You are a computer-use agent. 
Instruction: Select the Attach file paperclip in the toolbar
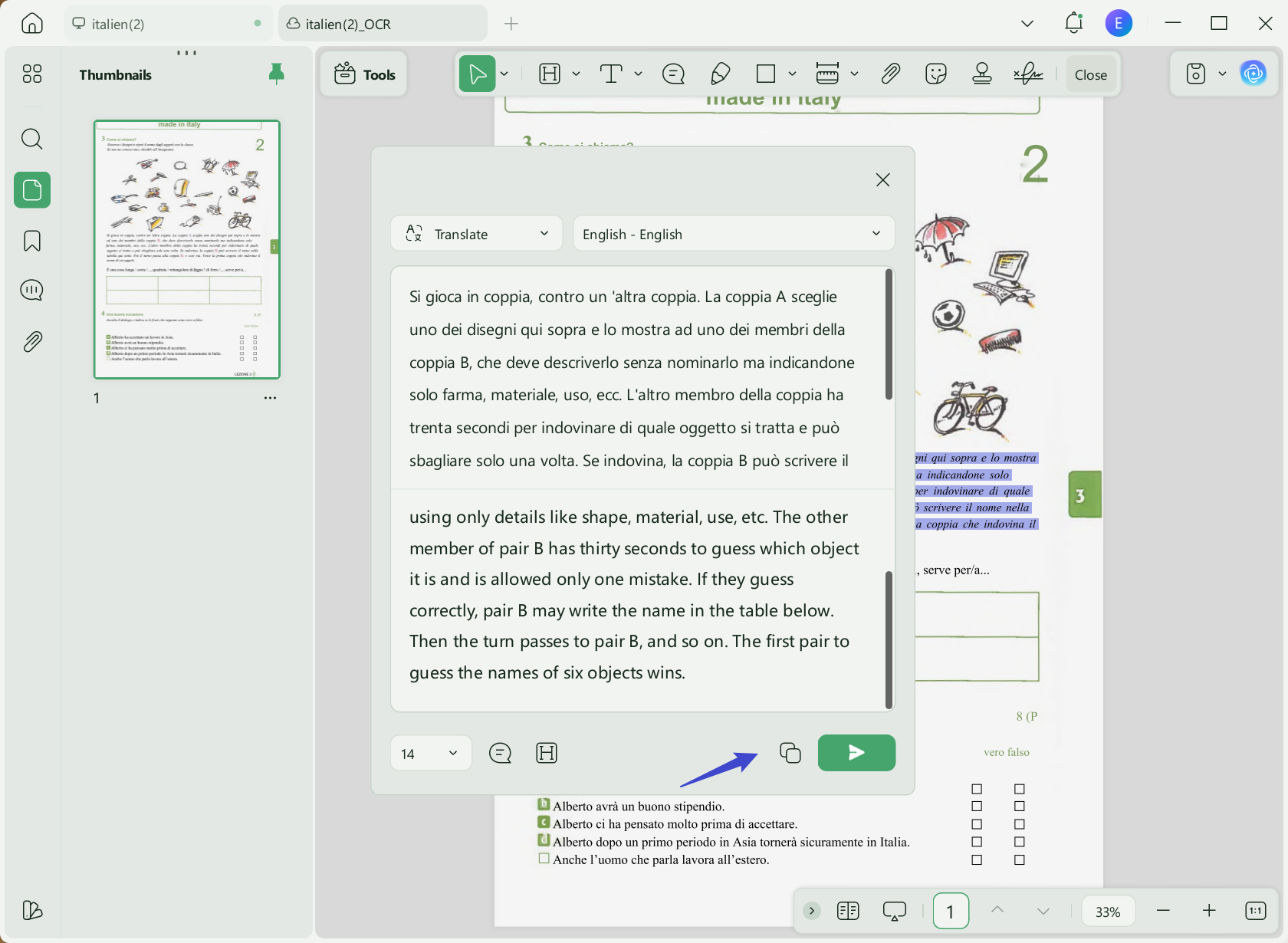890,74
